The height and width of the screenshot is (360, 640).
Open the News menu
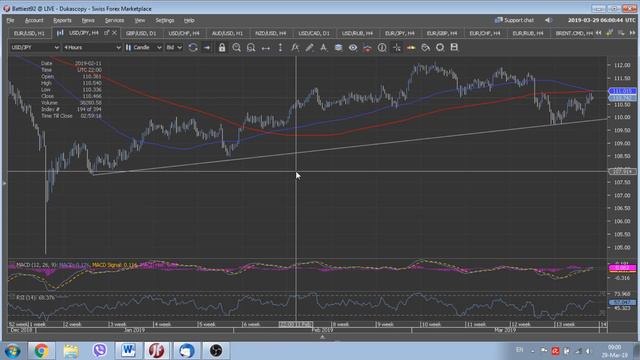(x=88, y=20)
